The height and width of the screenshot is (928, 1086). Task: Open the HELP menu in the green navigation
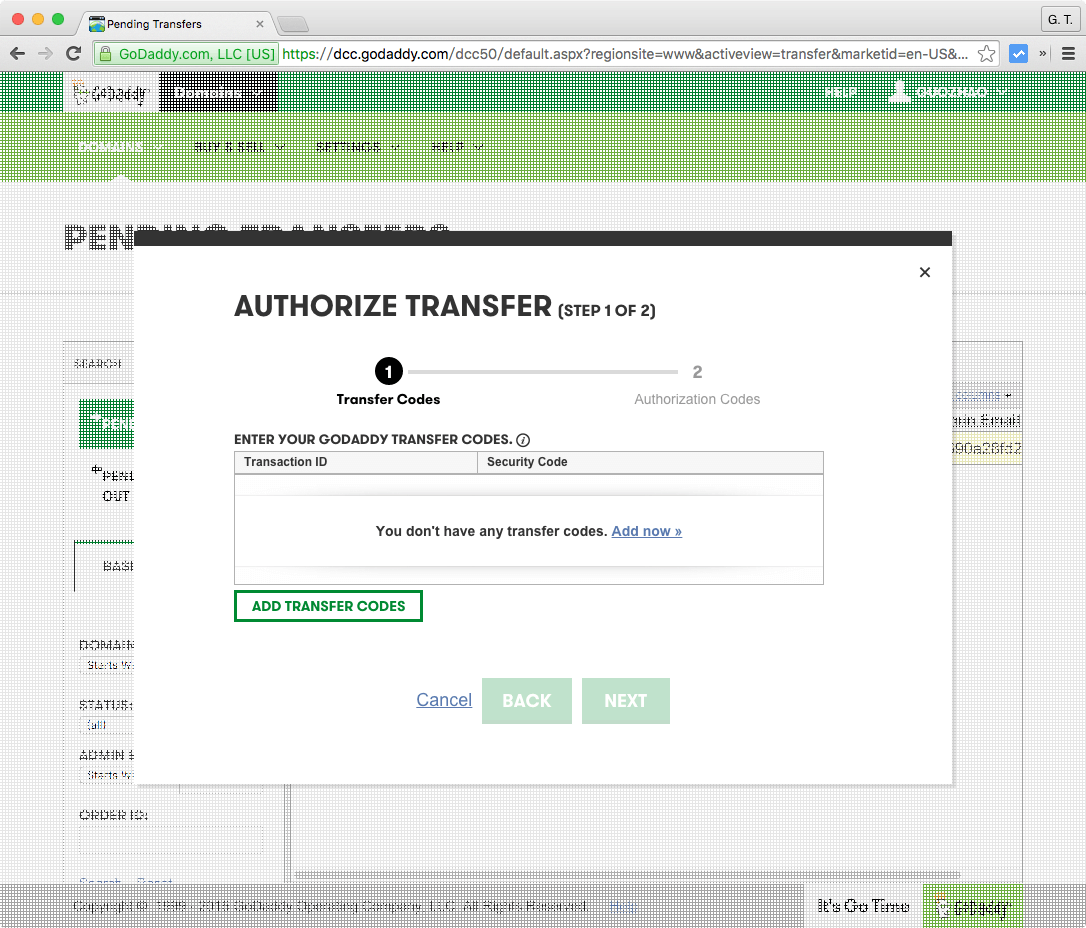[x=453, y=147]
